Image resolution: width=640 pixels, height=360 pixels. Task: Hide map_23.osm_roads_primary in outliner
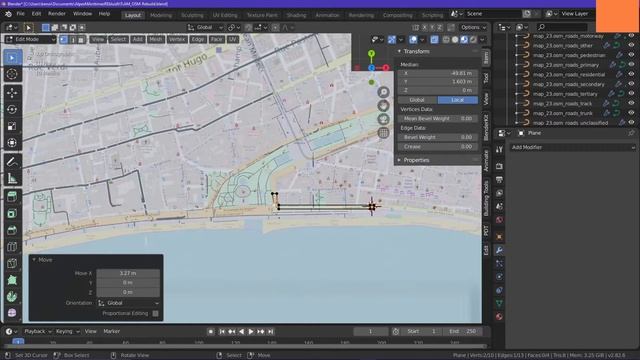click(631, 64)
